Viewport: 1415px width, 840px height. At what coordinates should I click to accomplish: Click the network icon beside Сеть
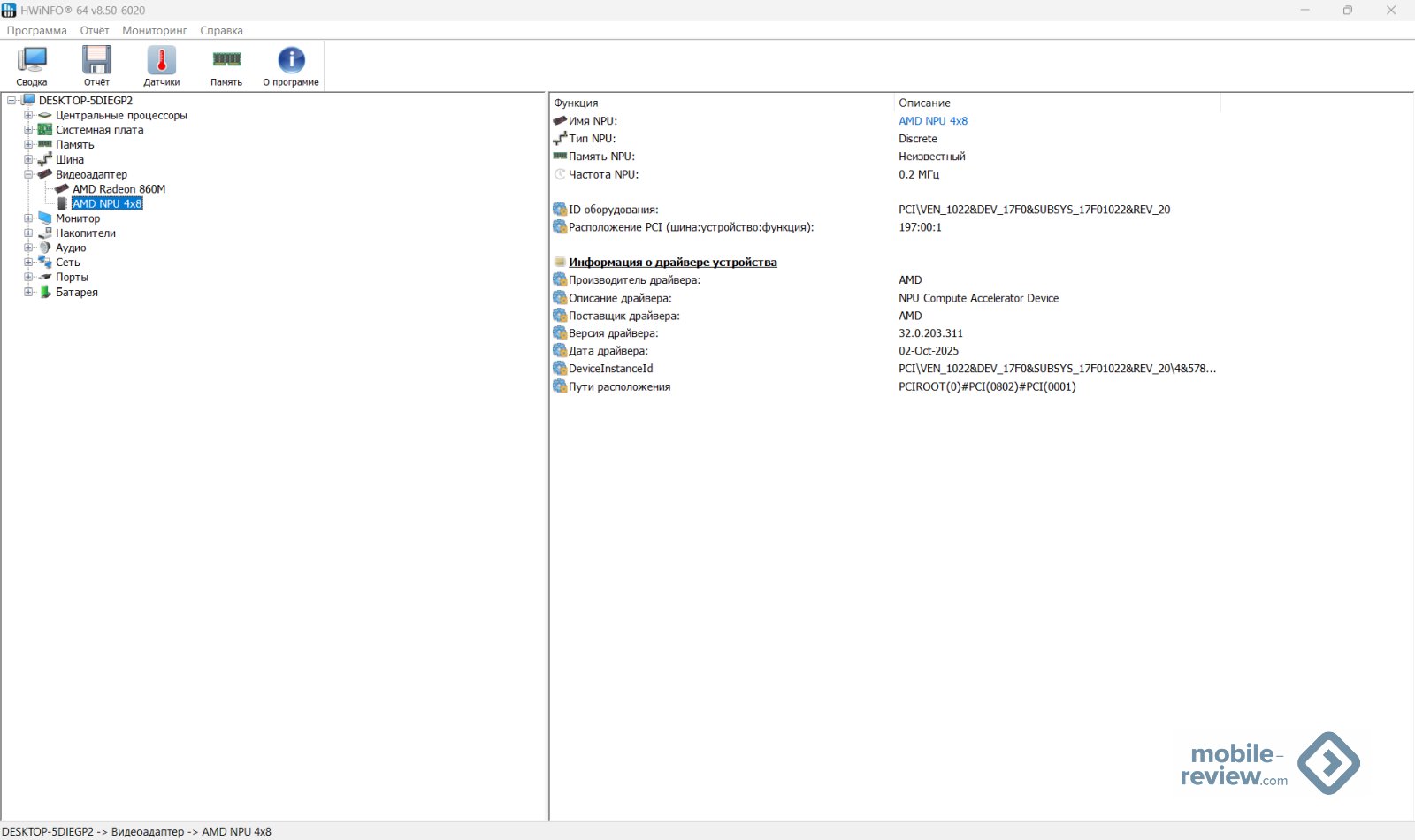[x=45, y=263]
